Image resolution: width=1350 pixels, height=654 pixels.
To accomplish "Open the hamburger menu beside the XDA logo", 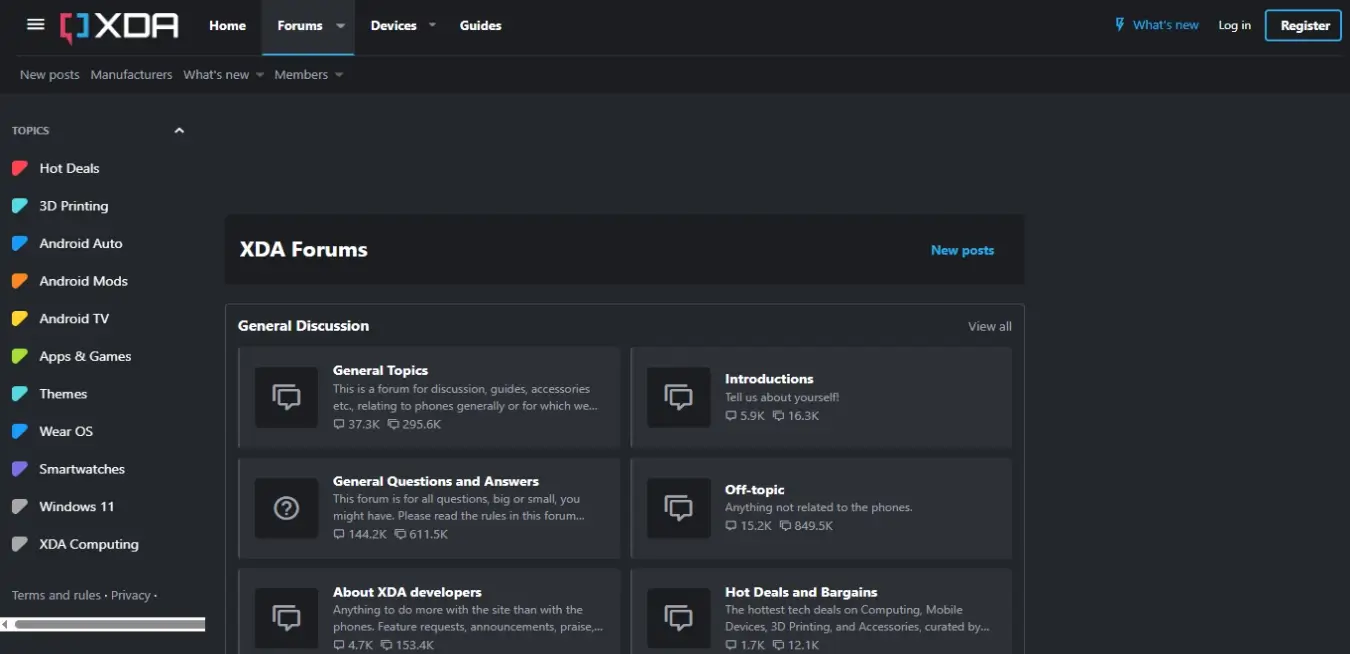I will (x=36, y=25).
